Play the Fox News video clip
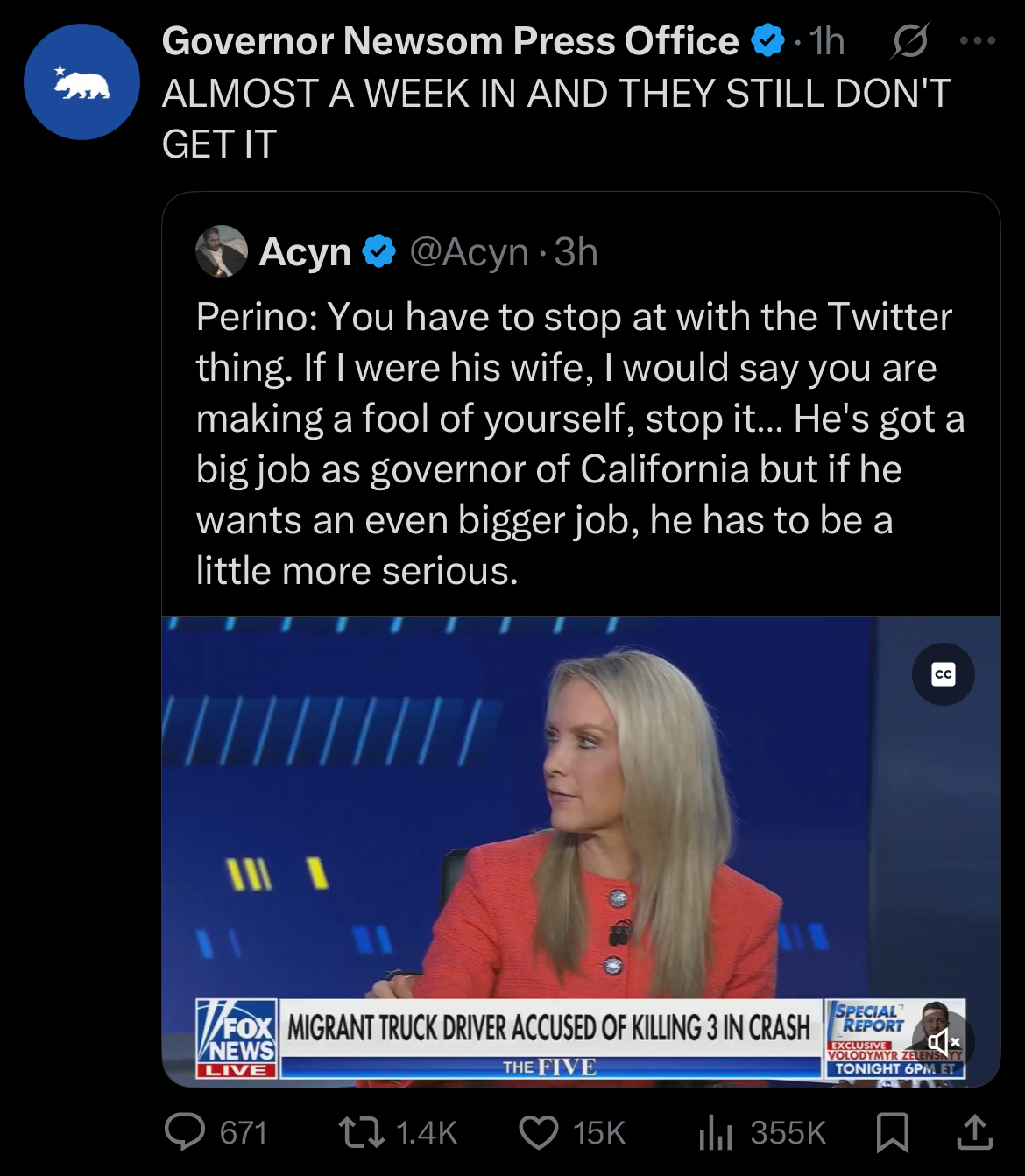 (581, 852)
